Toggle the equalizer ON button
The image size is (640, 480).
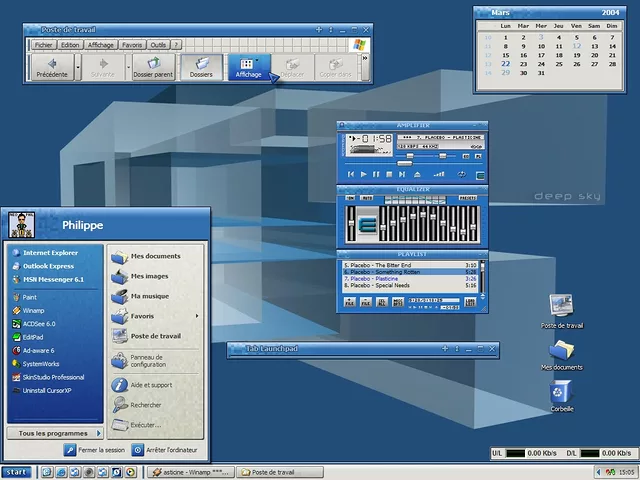tap(350, 198)
